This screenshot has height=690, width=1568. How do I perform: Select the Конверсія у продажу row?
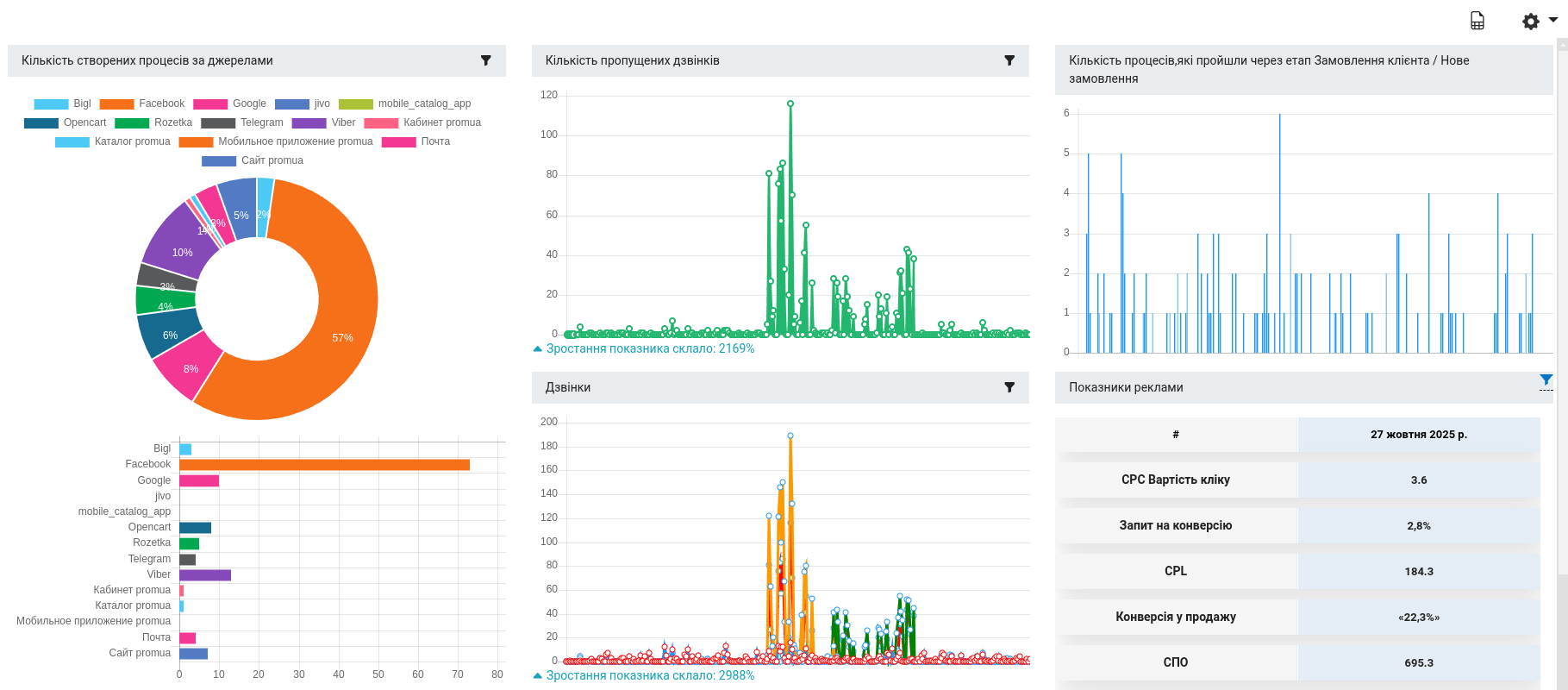coord(1175,617)
